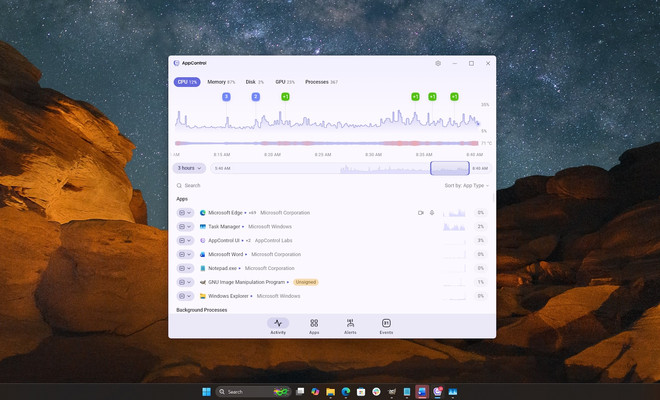Open AppControl icon on the taskbar
The image size is (660, 400).
(x=437, y=392)
